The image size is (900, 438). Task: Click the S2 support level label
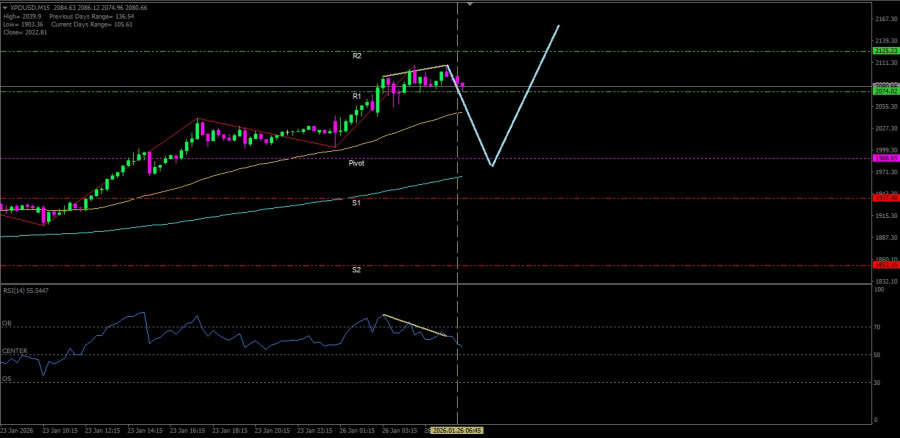(356, 270)
